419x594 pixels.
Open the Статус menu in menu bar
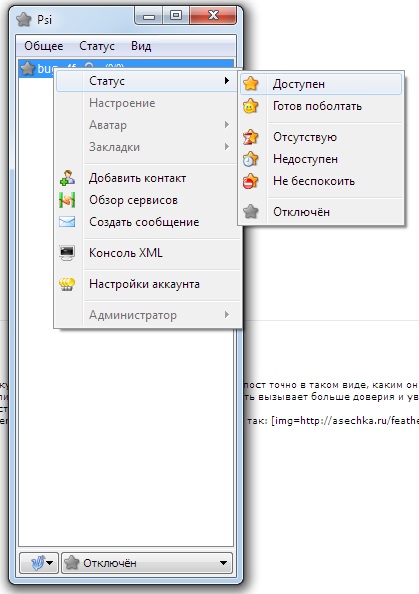pyautogui.click(x=97, y=46)
